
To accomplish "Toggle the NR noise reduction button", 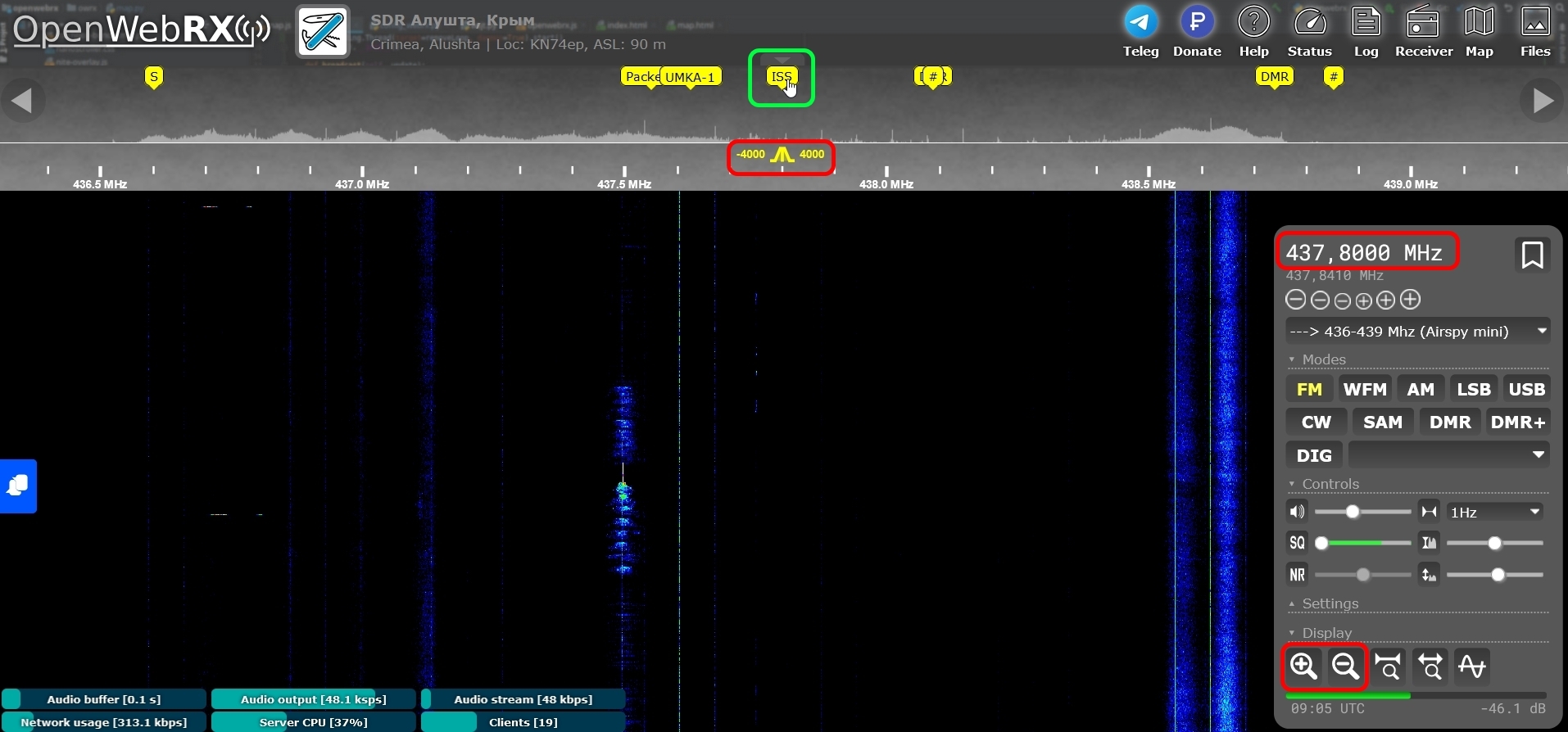I will (1297, 575).
